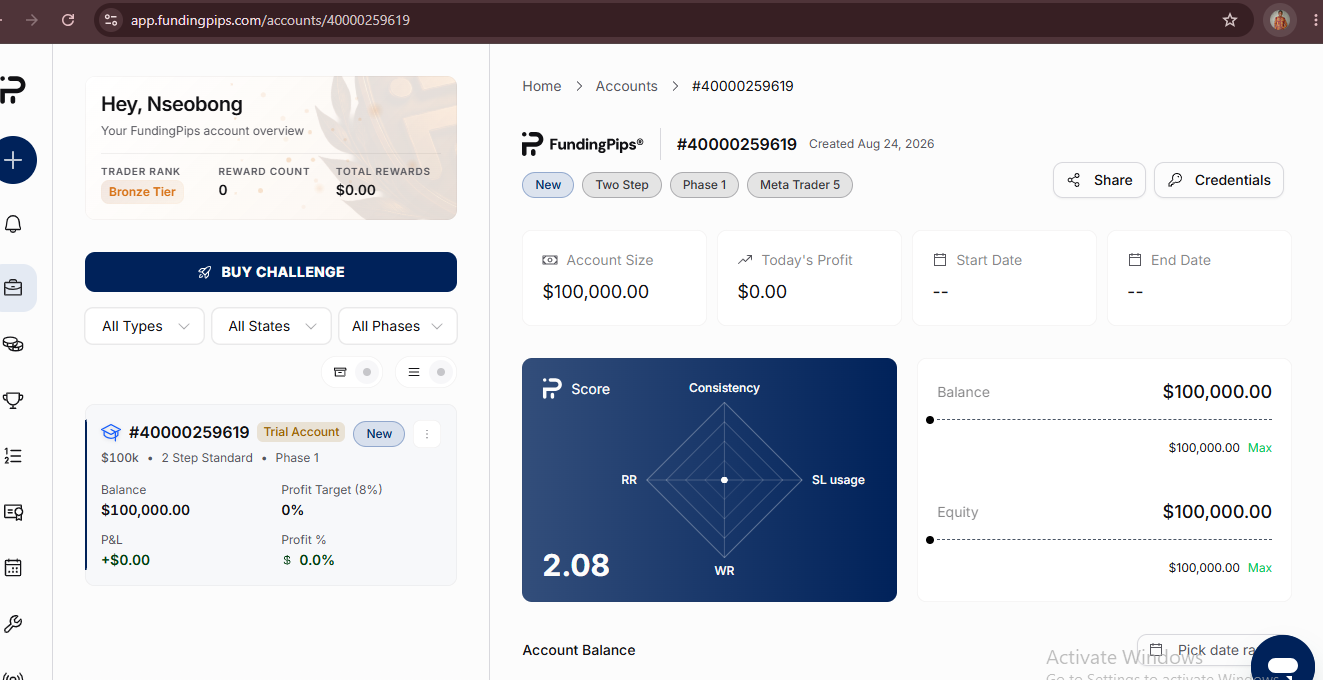Click the Accounts breadcrumb

tap(627, 86)
